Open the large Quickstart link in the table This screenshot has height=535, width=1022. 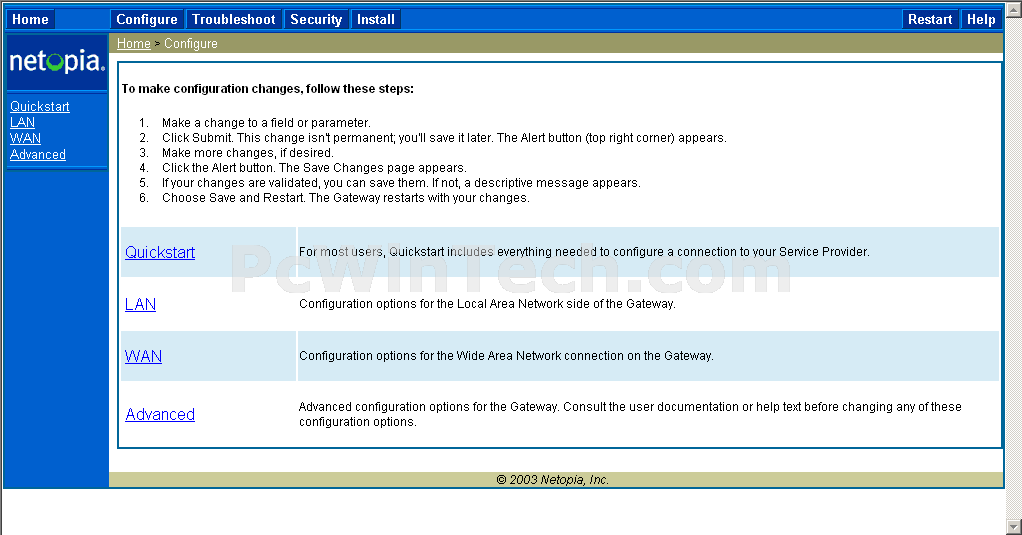coord(160,252)
